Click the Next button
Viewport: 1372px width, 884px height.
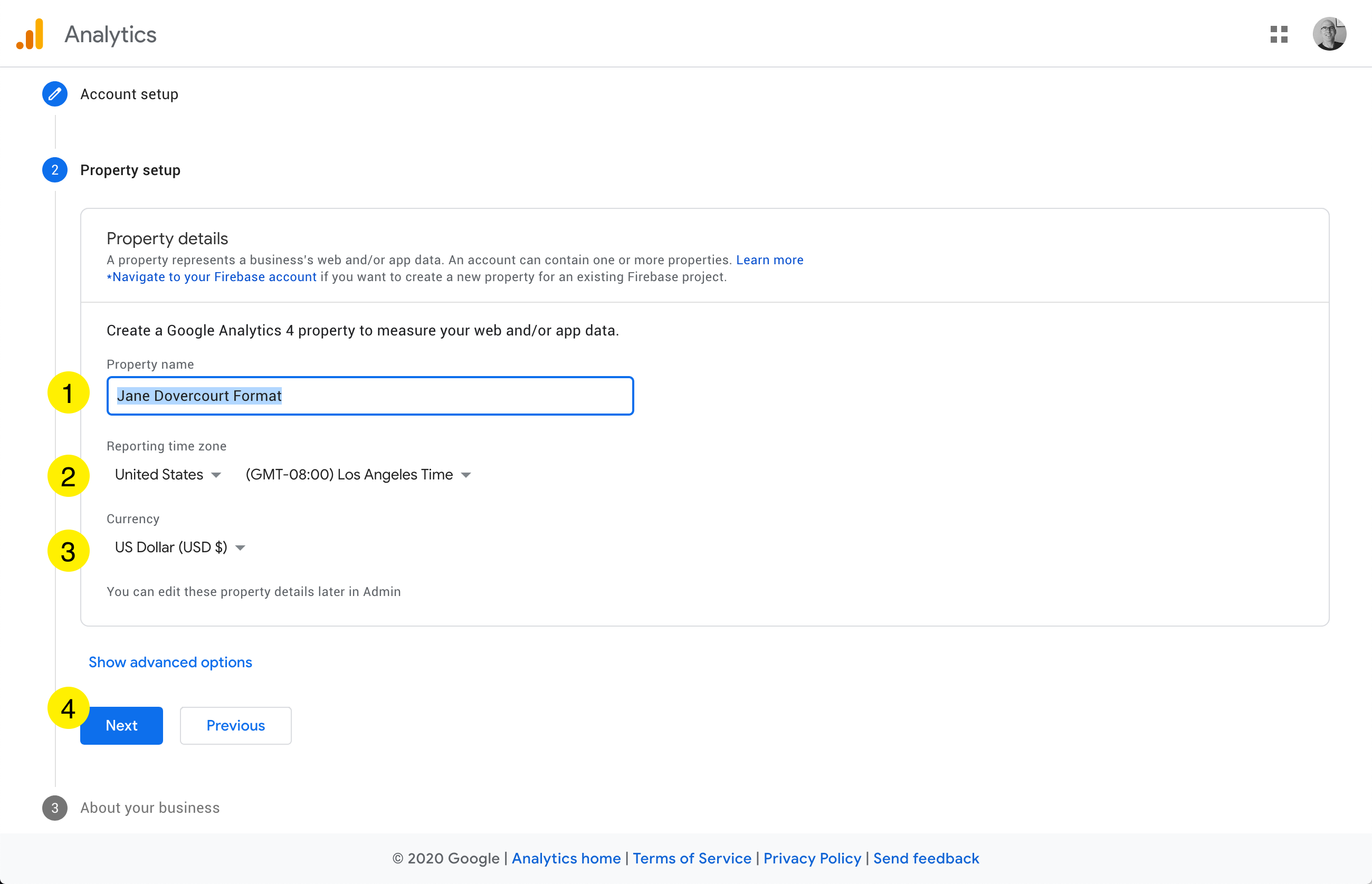pyautogui.click(x=121, y=726)
